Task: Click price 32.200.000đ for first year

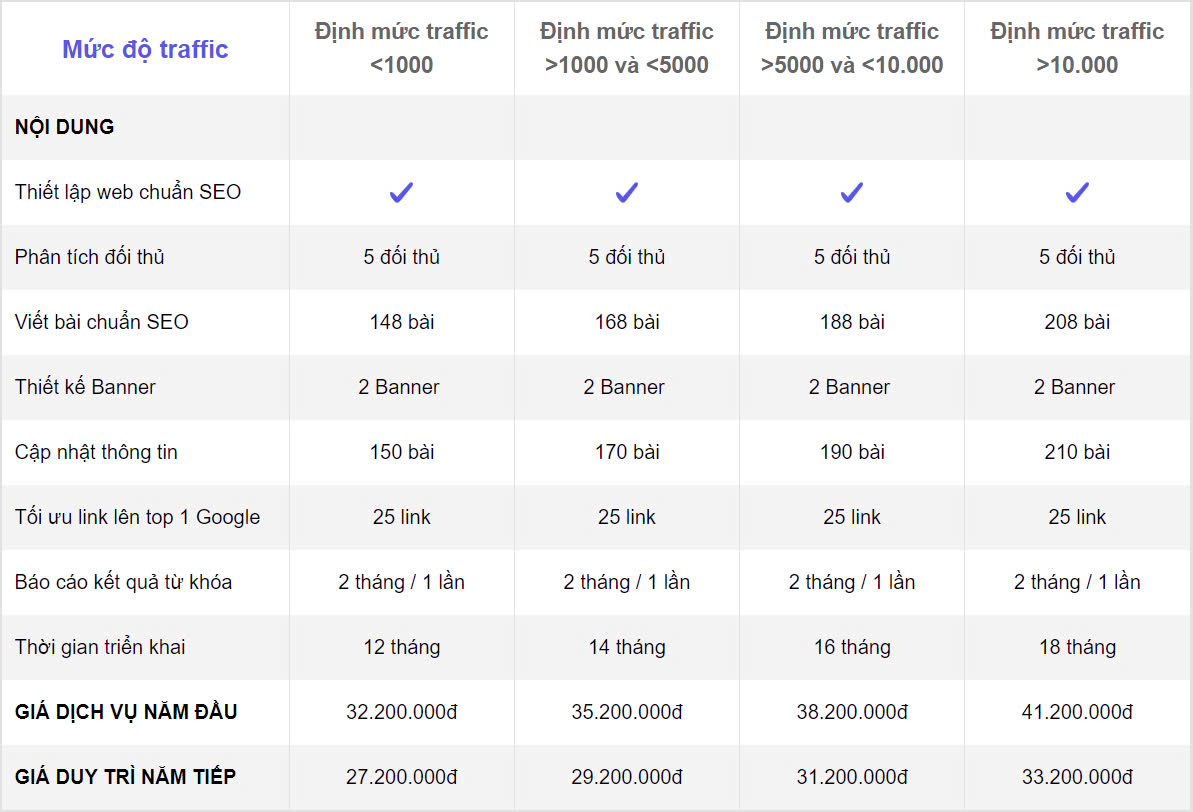Action: pos(402,712)
